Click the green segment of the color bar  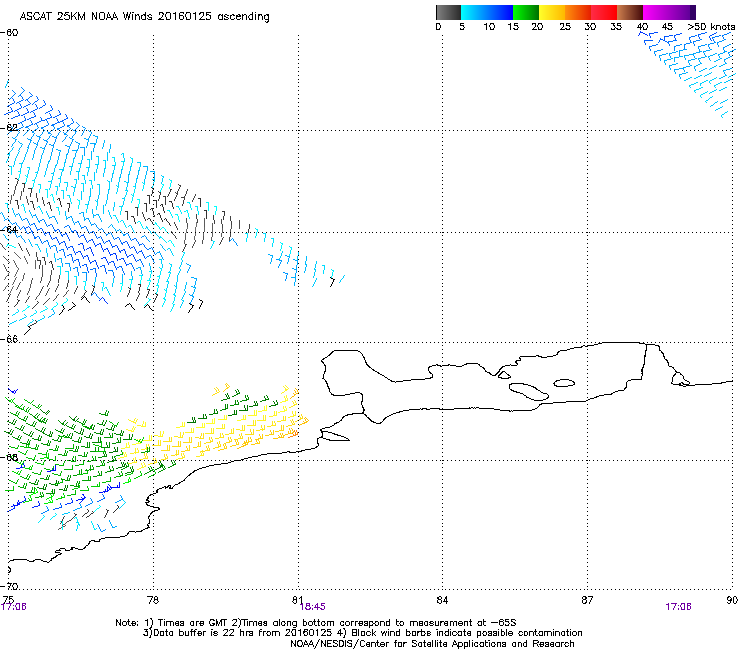tap(526, 12)
